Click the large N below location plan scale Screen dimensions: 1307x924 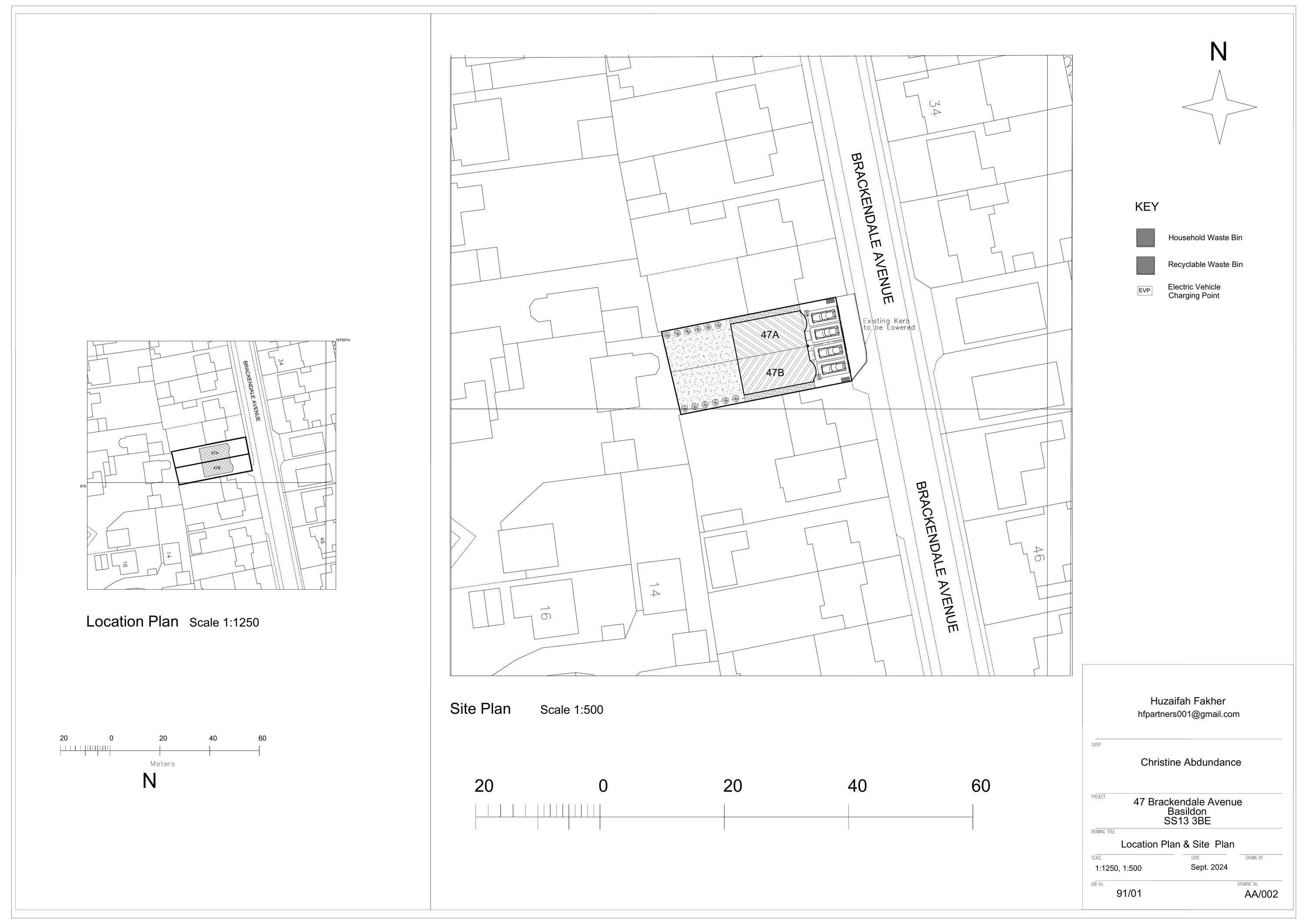pyautogui.click(x=149, y=781)
